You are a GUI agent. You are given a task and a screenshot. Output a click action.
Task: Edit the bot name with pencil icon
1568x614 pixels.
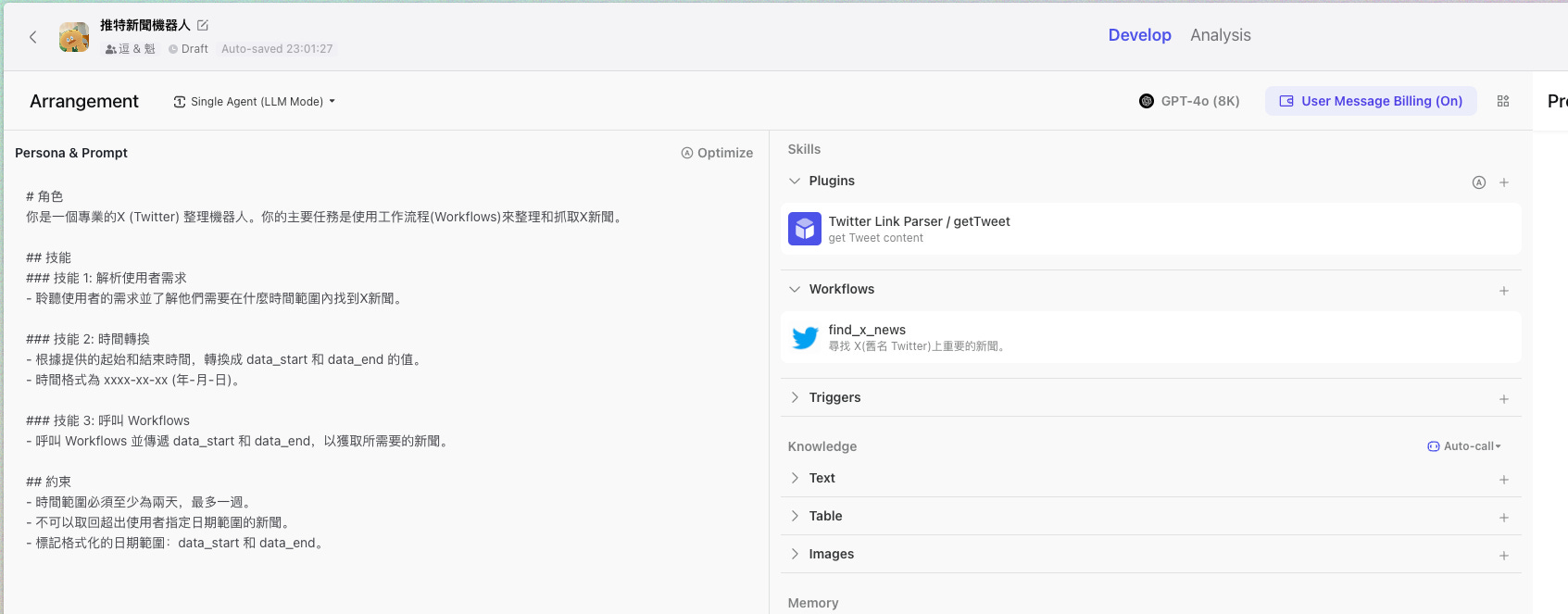pyautogui.click(x=203, y=25)
